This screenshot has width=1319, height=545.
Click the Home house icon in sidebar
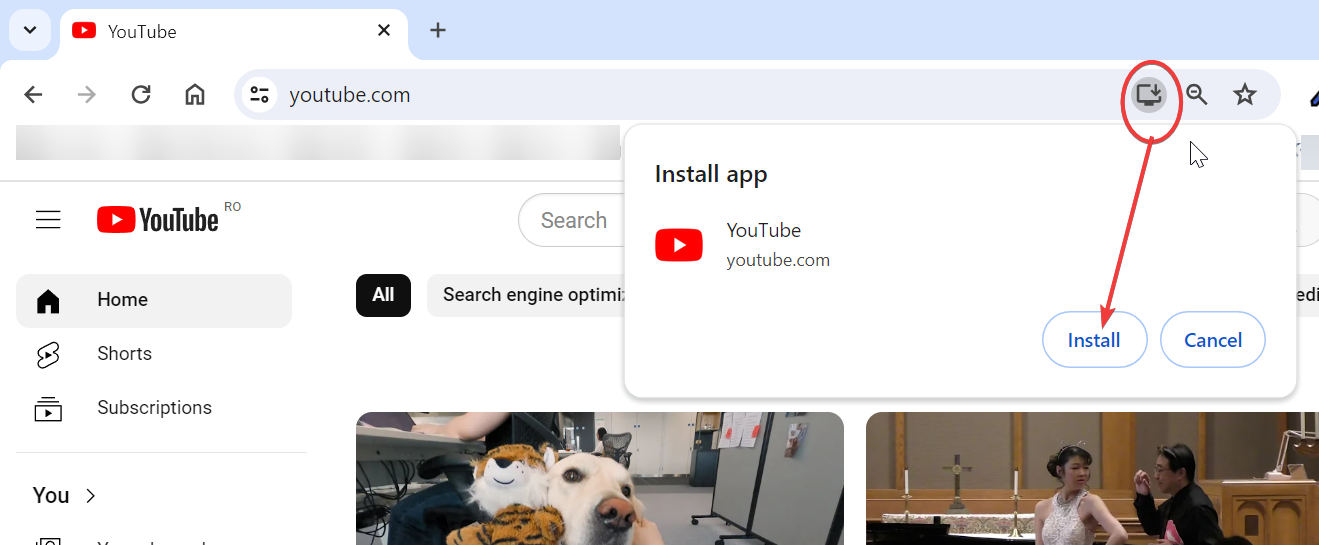tap(48, 300)
